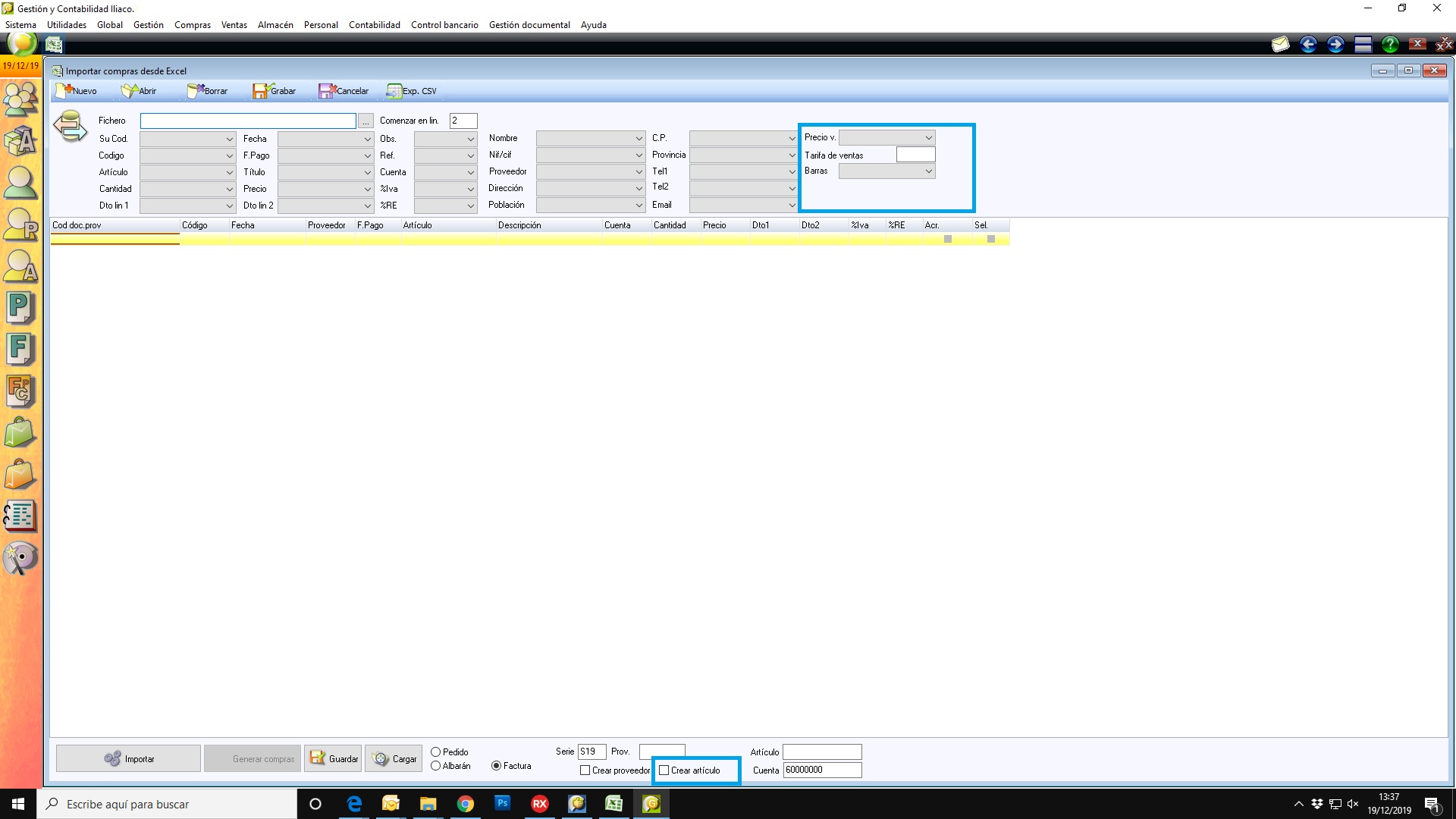1456x819 pixels.
Task: Click the Cuenta field showing 60000000
Action: coord(822,770)
